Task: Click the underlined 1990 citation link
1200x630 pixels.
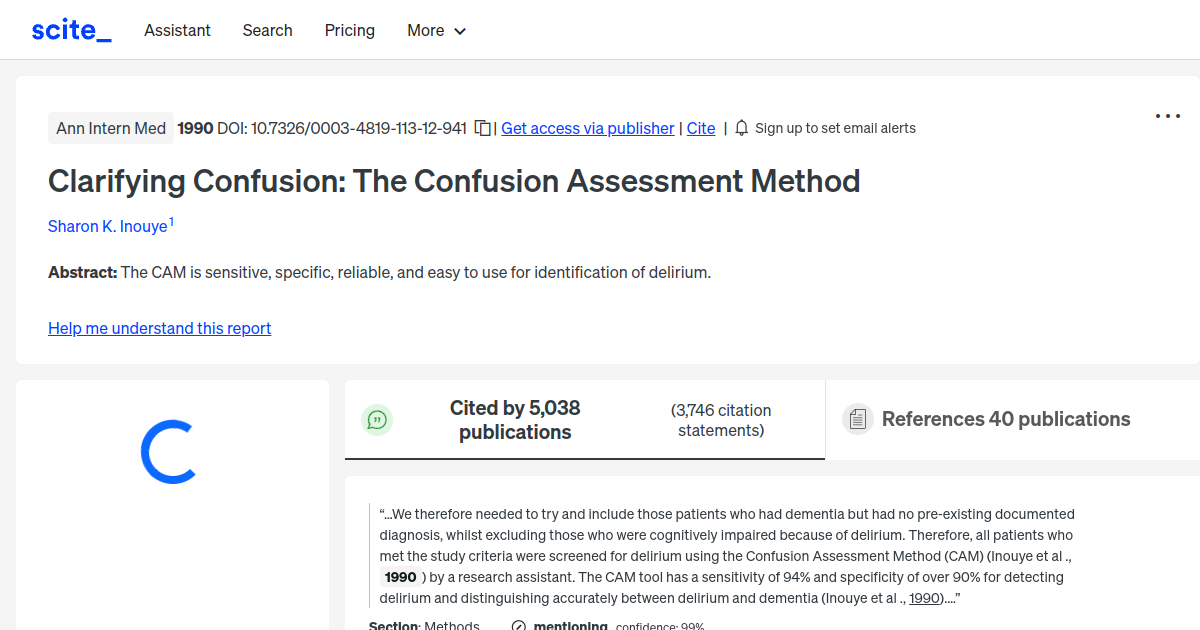Action: click(x=923, y=597)
